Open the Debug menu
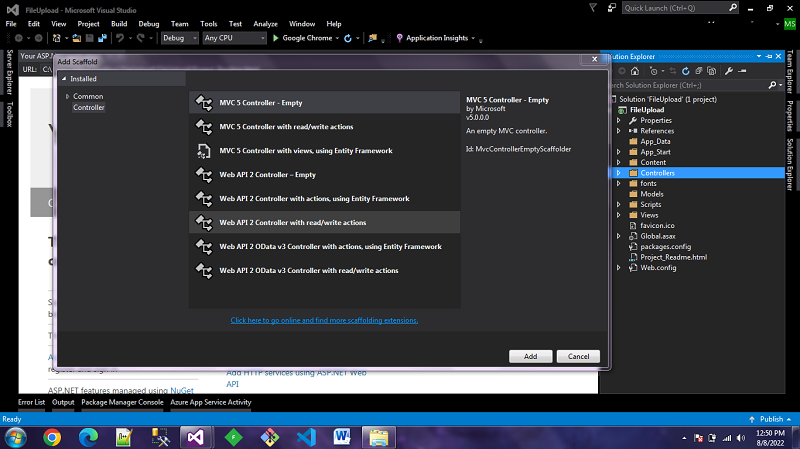This screenshot has width=800, height=449. pos(148,24)
